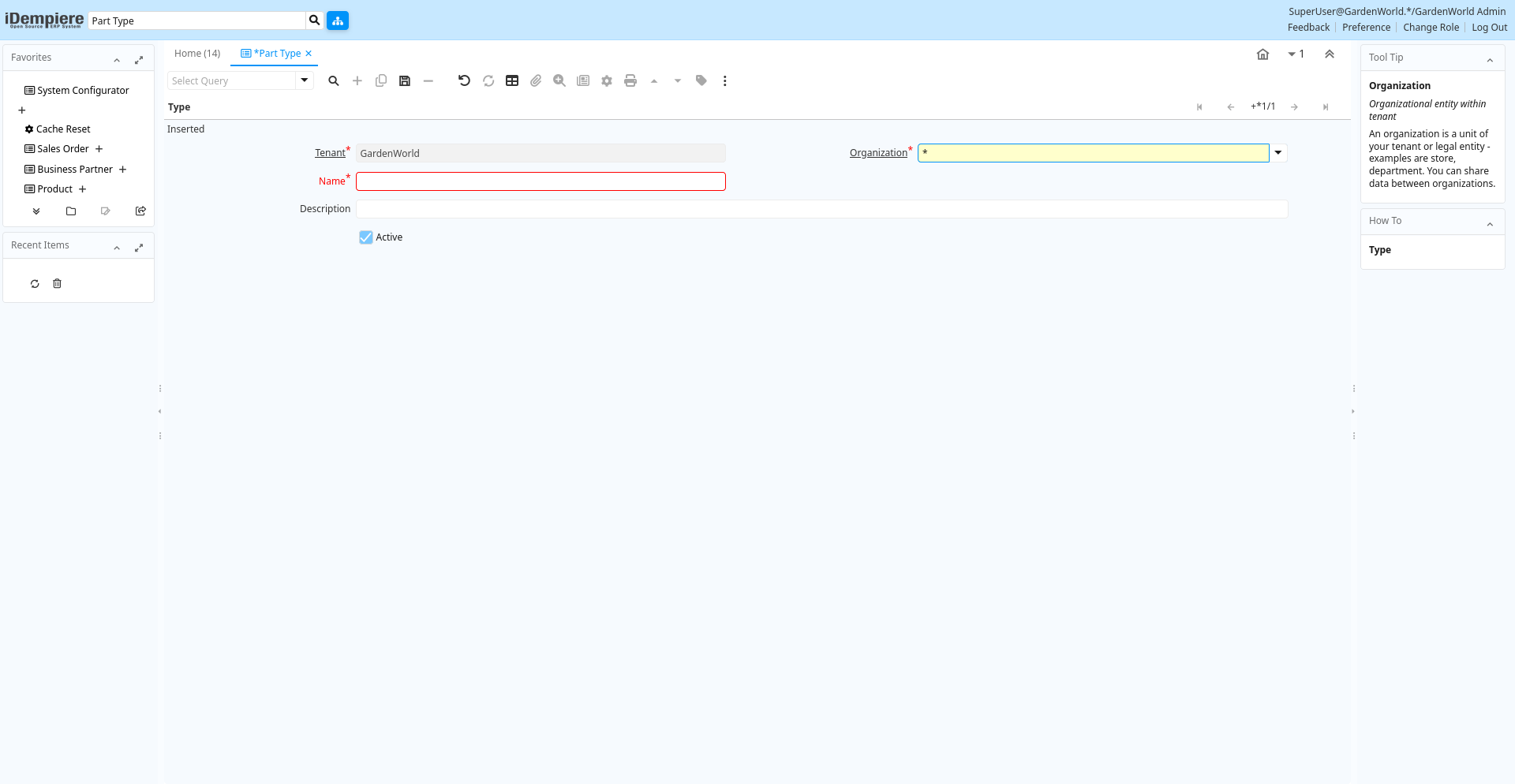Collapse the Favorites panel
The width and height of the screenshot is (1515, 784).
pyautogui.click(x=117, y=60)
